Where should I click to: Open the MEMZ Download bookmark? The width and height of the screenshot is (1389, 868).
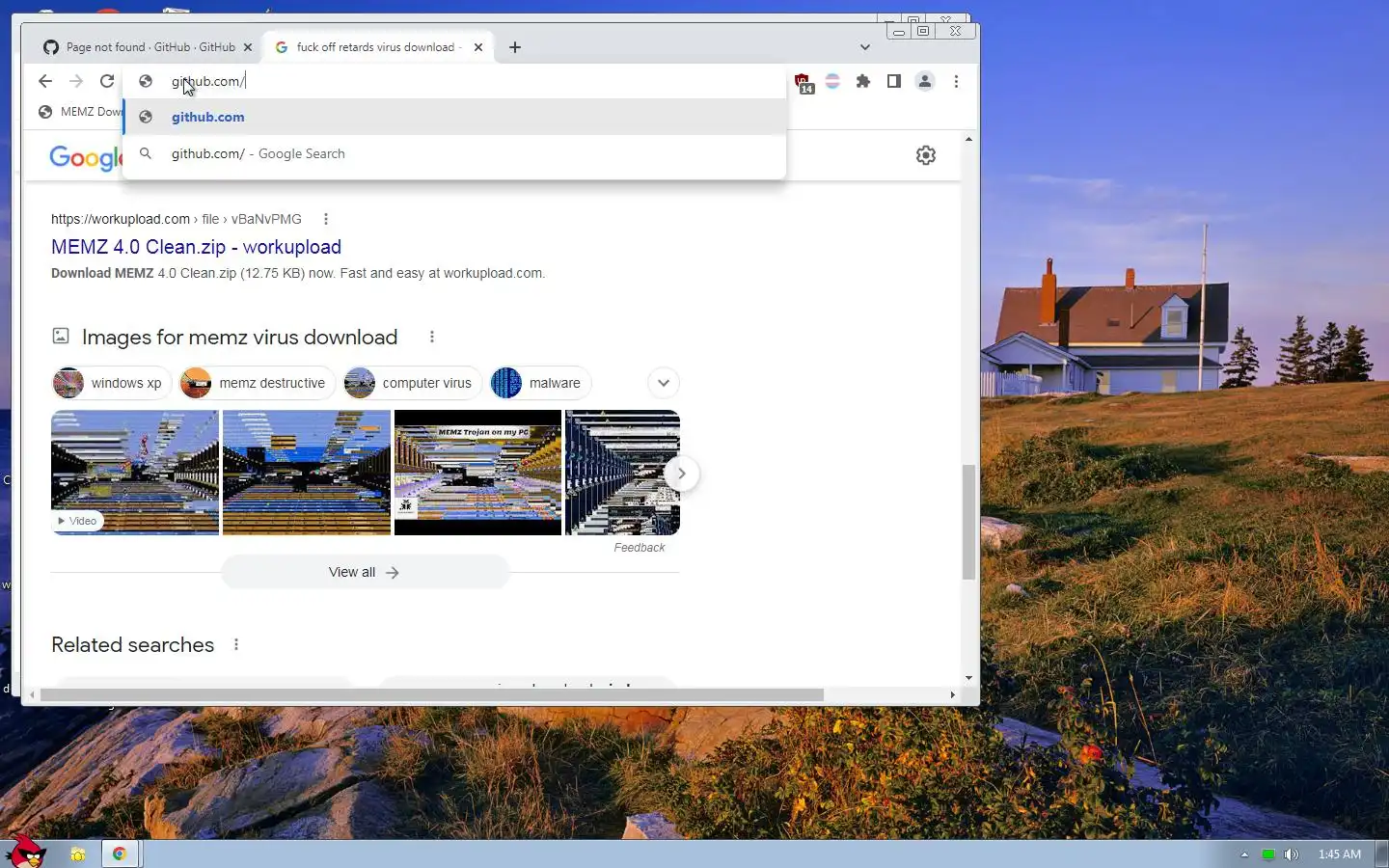[81, 112]
